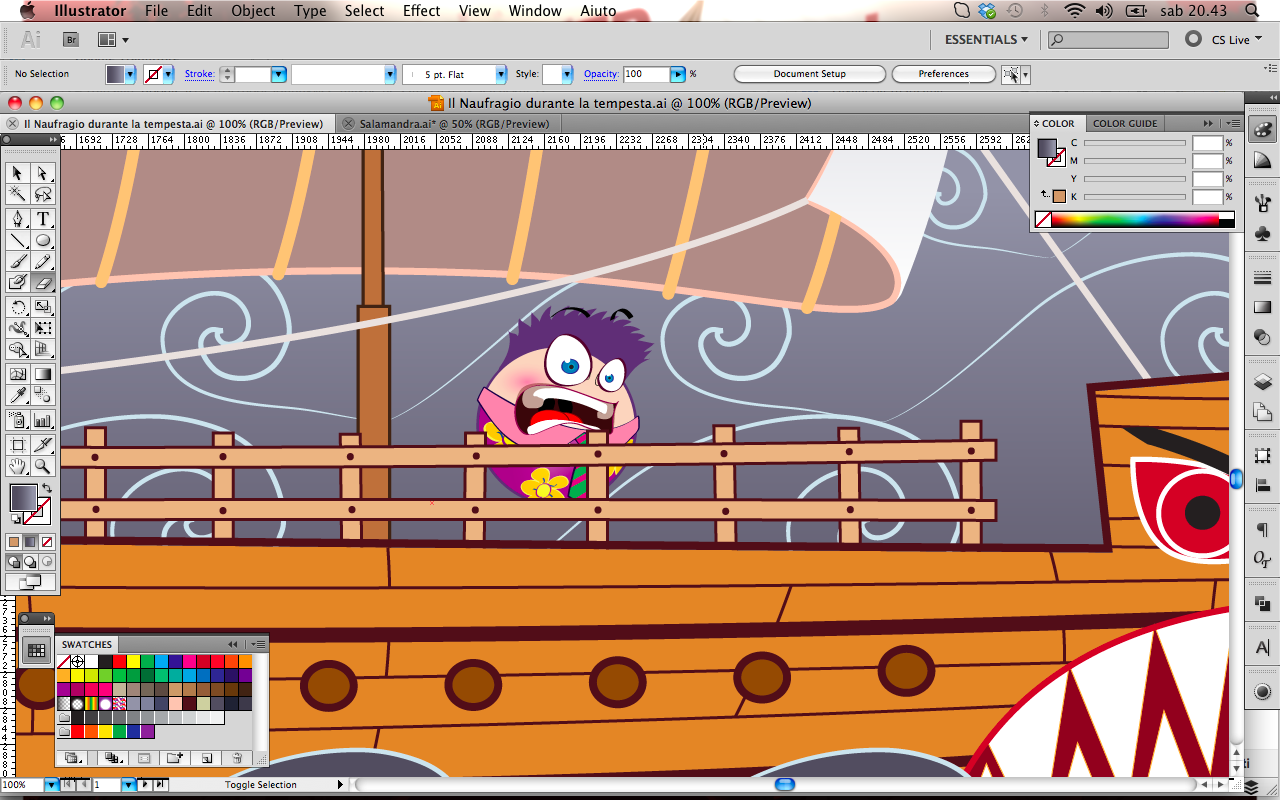The image size is (1280, 800).
Task: Select the Line Segment tool
Action: coord(18,240)
